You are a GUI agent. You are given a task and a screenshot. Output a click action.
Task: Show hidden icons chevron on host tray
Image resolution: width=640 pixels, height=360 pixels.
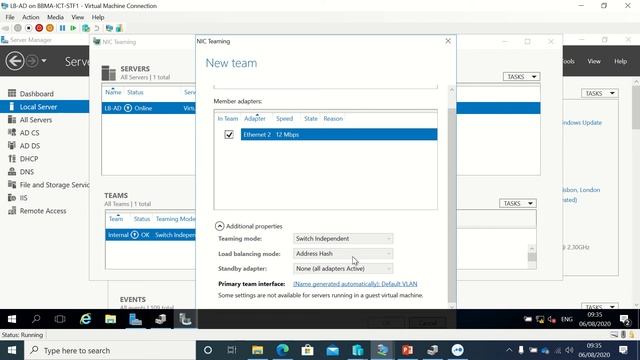pyautogui.click(x=509, y=350)
